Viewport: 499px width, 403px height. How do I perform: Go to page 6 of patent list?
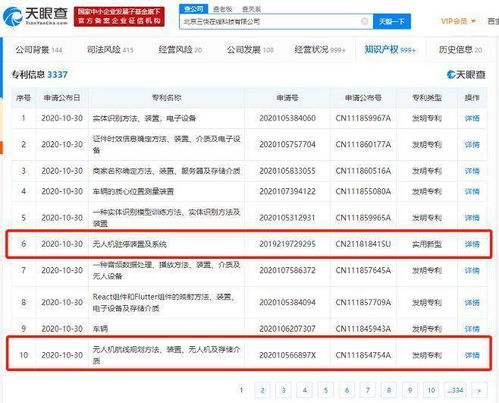coord(347,390)
